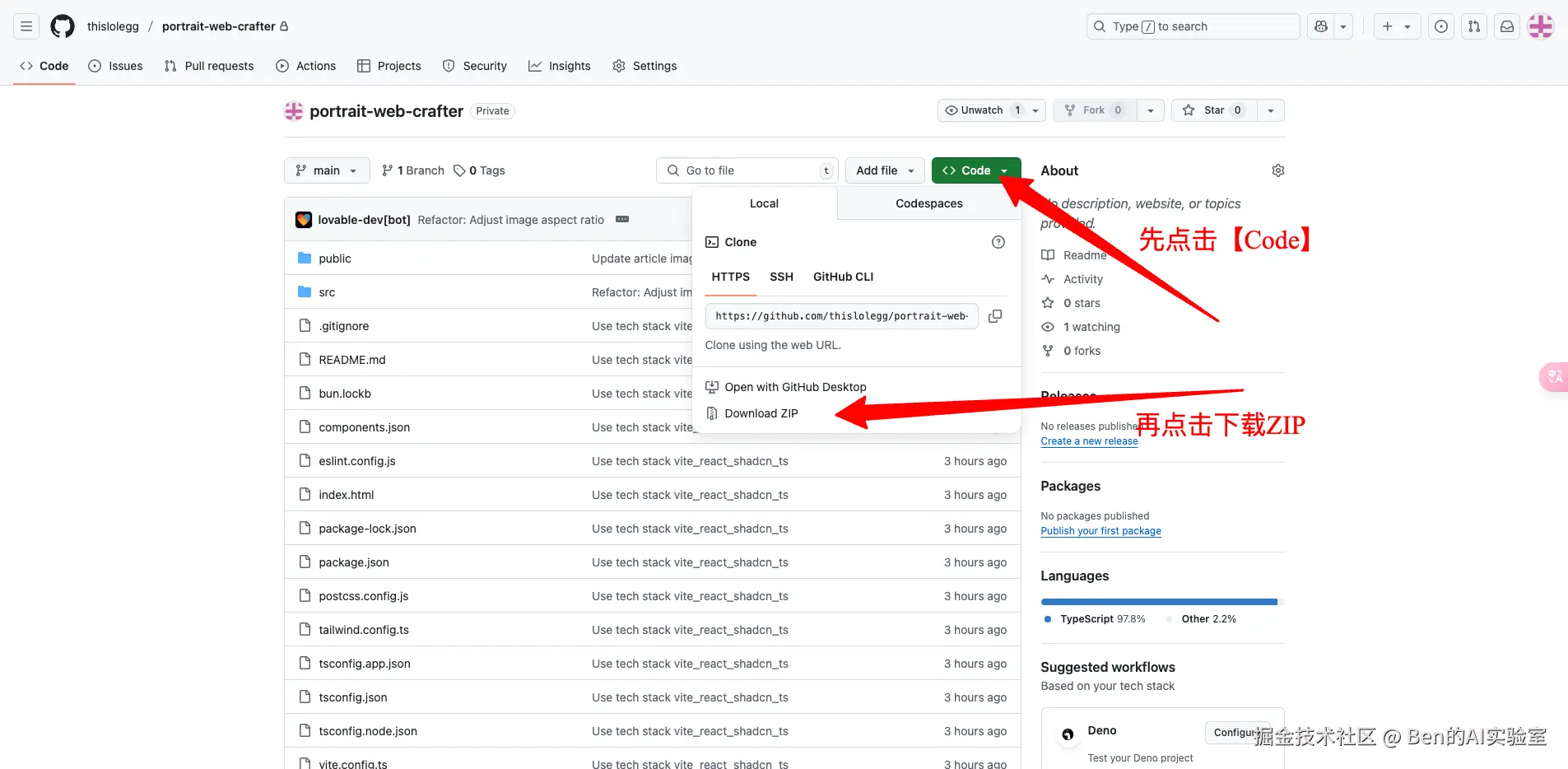Viewport: 1568px width, 769px height.
Task: Open the Actions tab
Action: 306,66
